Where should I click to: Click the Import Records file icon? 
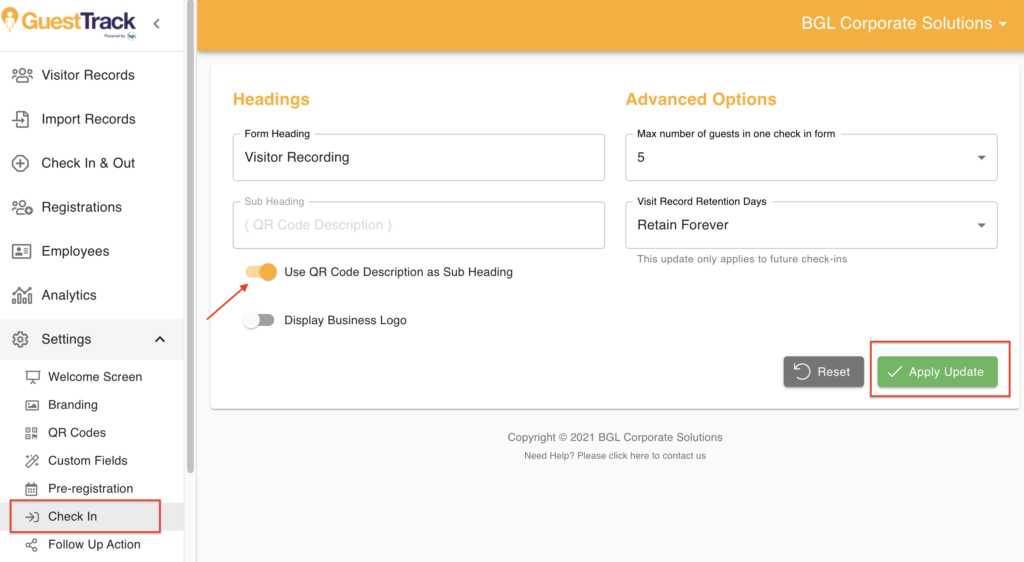tap(21, 119)
